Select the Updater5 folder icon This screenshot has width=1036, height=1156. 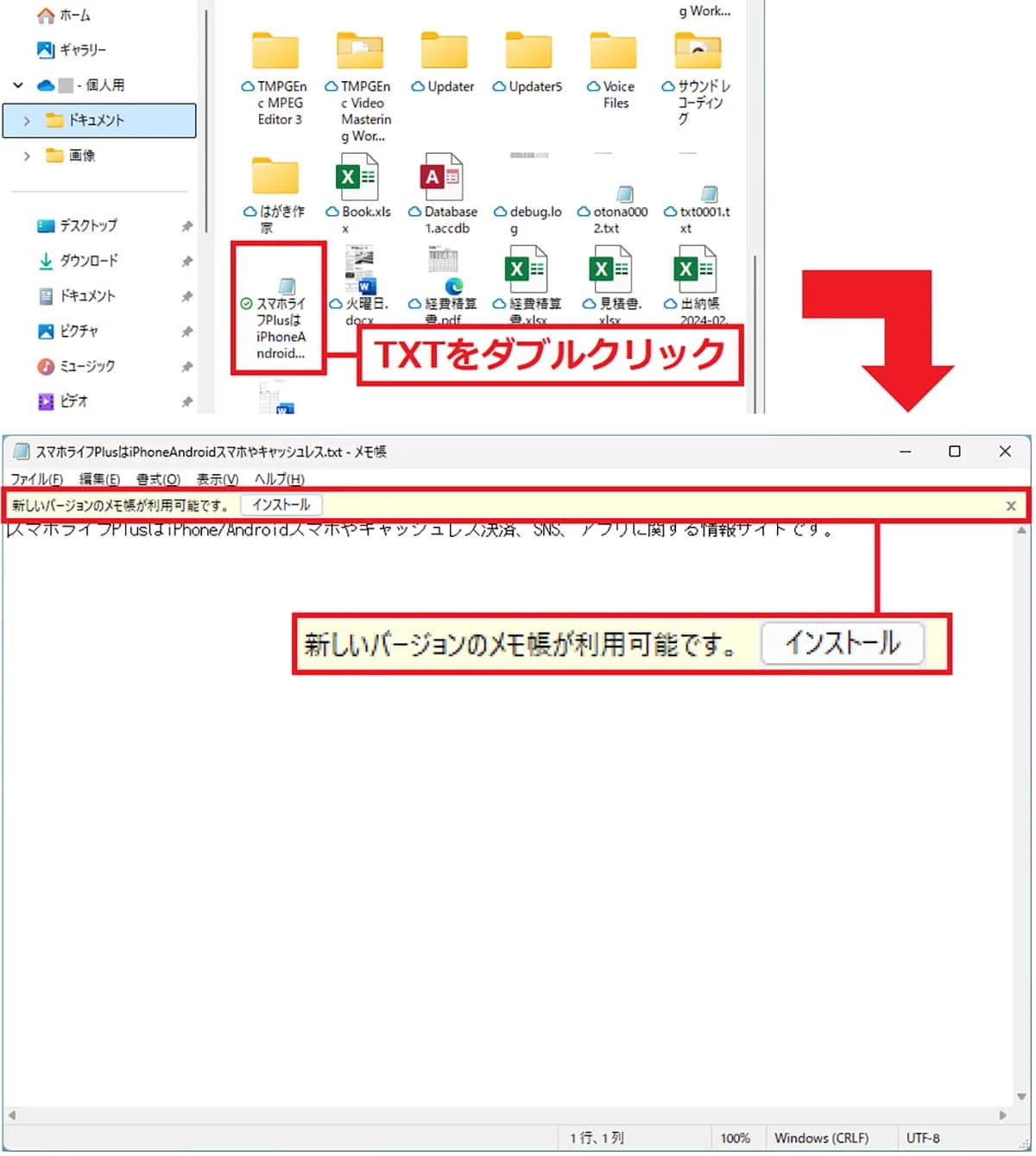tap(527, 54)
